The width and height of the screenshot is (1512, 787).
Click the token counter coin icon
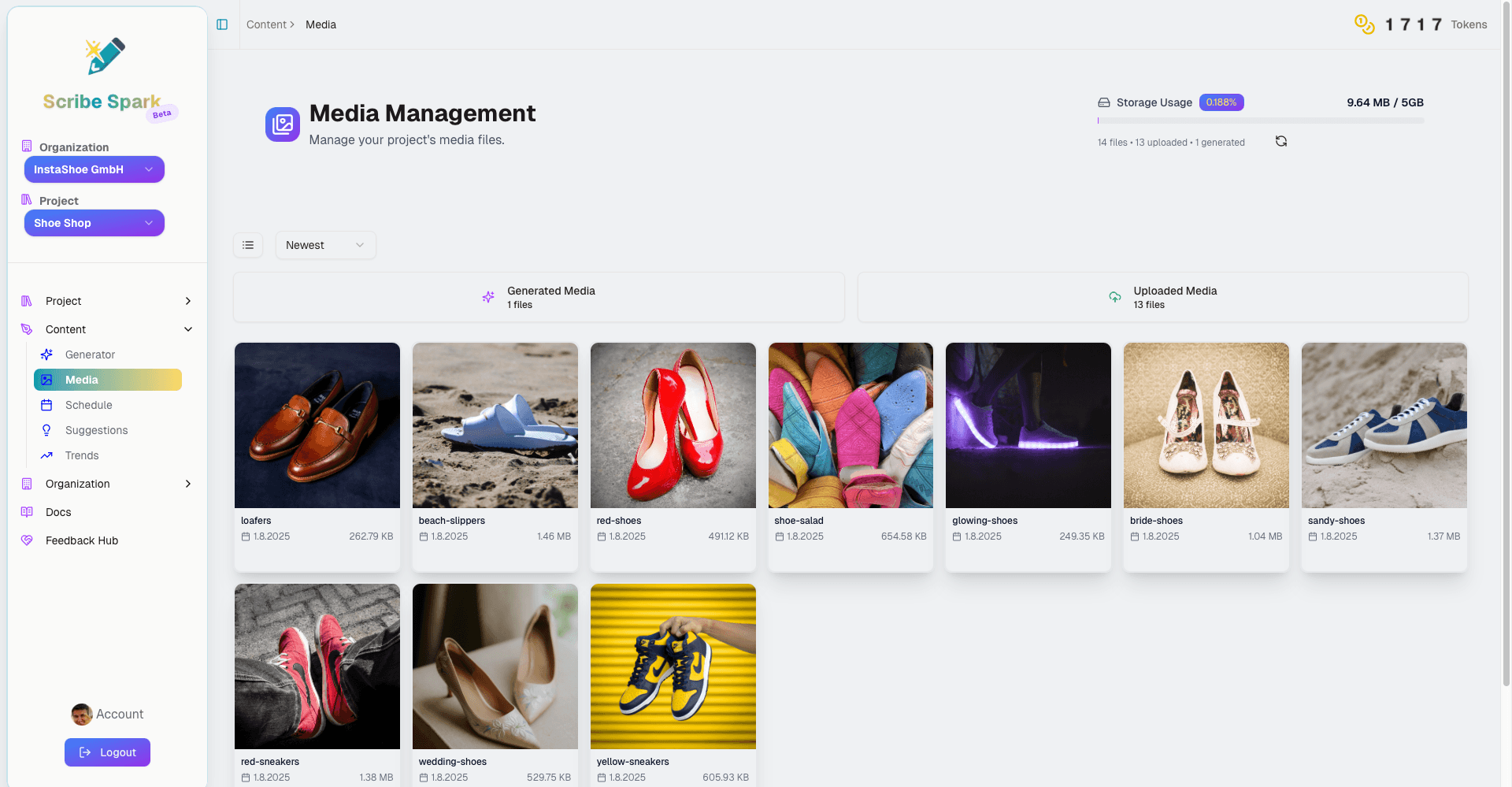pos(1365,24)
